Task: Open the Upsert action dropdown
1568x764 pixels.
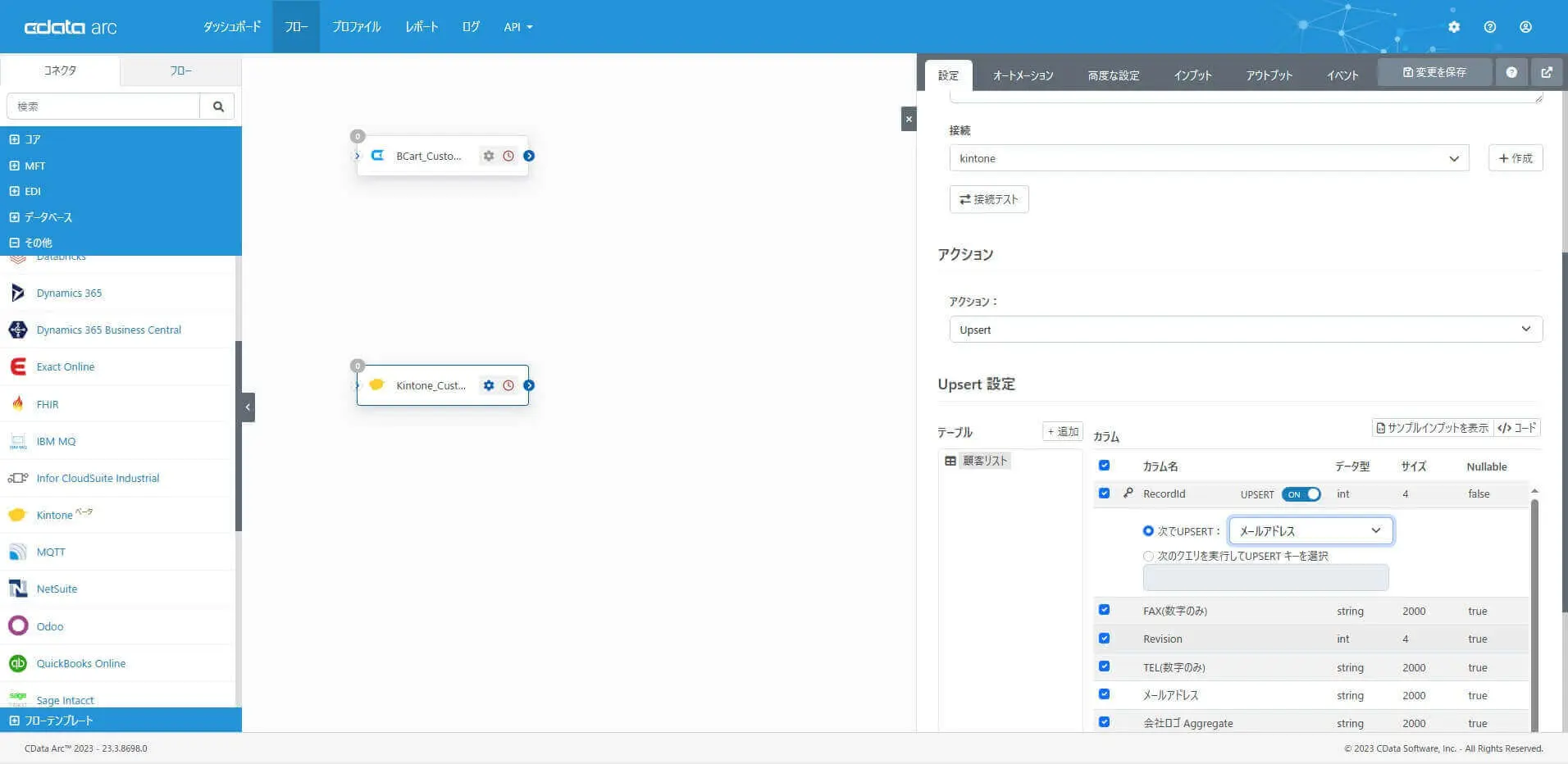Action: tap(1246, 330)
